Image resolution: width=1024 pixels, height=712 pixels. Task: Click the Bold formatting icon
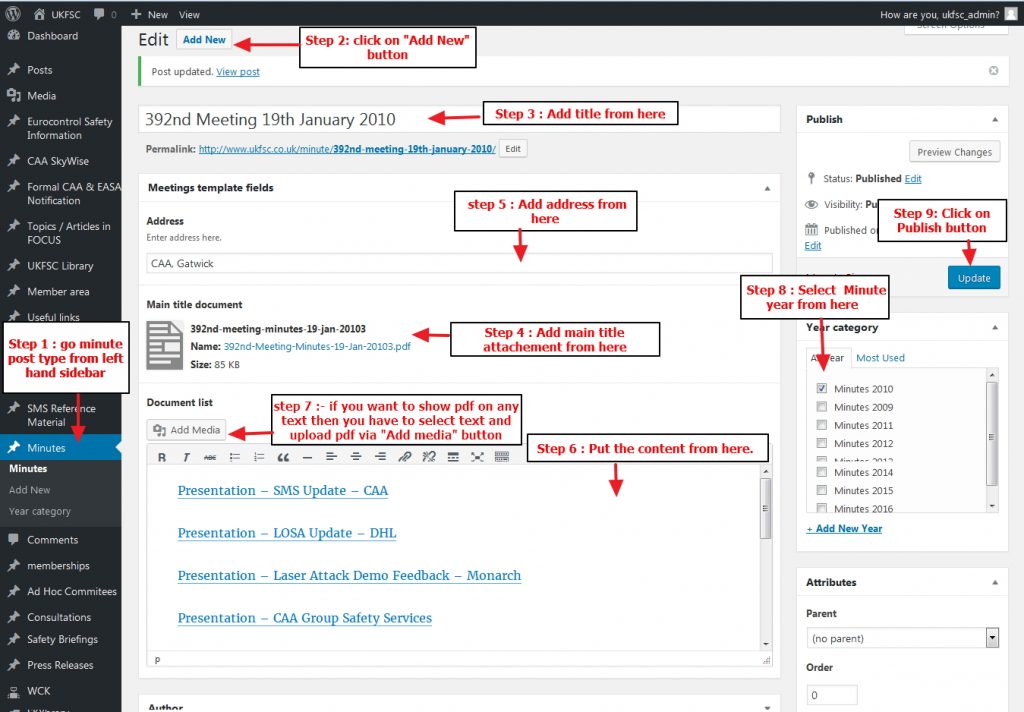162,457
